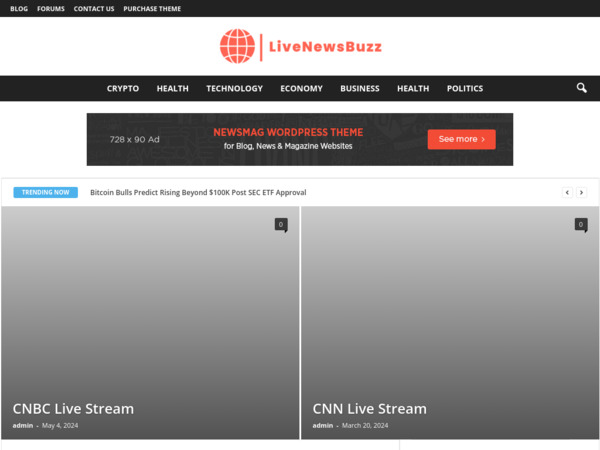600x450 pixels.
Task: Go to next trending headline arrow
Action: click(581, 192)
